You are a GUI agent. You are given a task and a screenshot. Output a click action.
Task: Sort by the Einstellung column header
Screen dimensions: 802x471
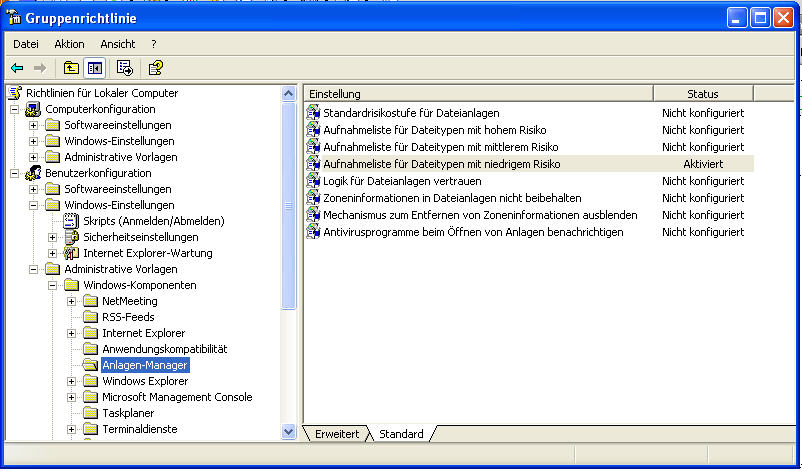(x=479, y=94)
